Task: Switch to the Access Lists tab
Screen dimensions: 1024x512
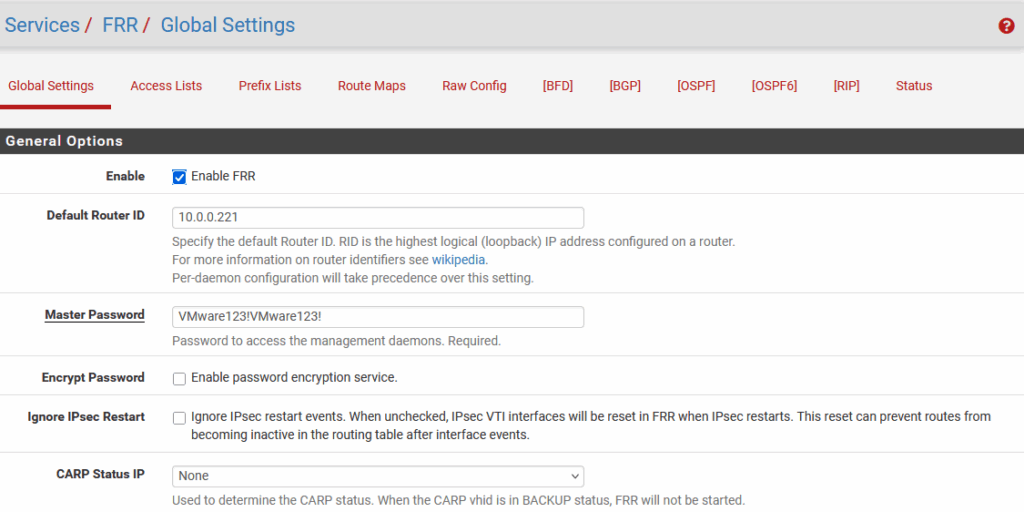Action: (166, 86)
